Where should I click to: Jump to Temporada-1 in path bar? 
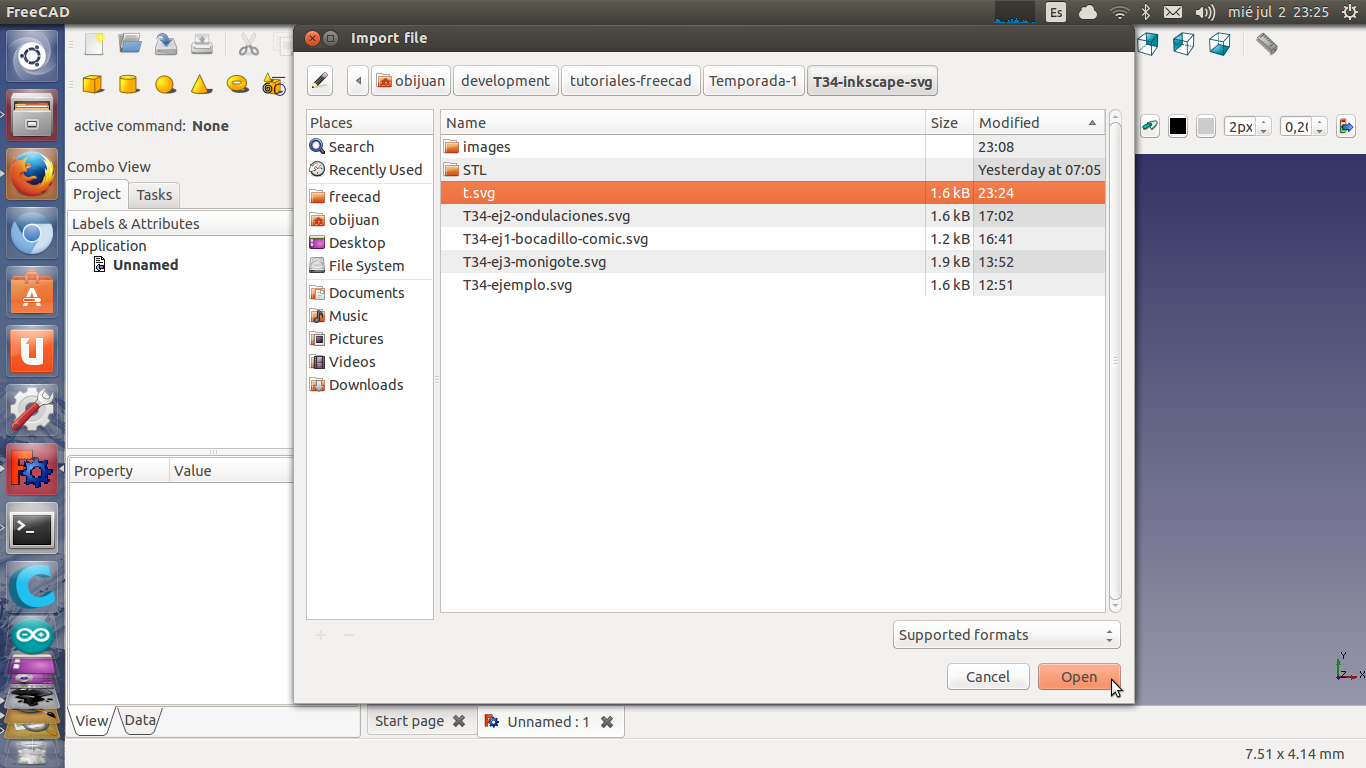click(x=753, y=81)
